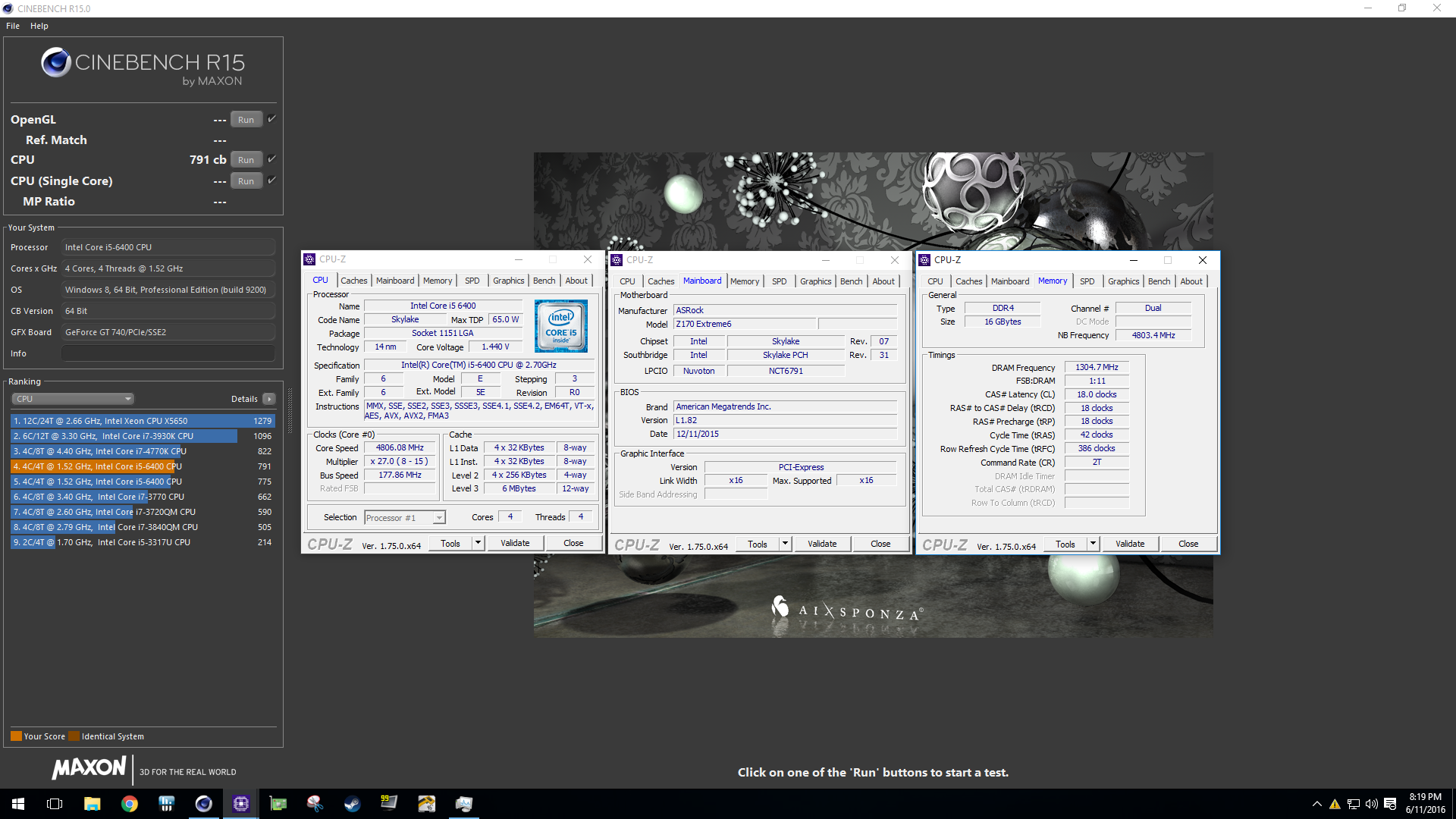1456x819 pixels.
Task: Select the Xeon X5650 ranking entry
Action: coord(143,421)
